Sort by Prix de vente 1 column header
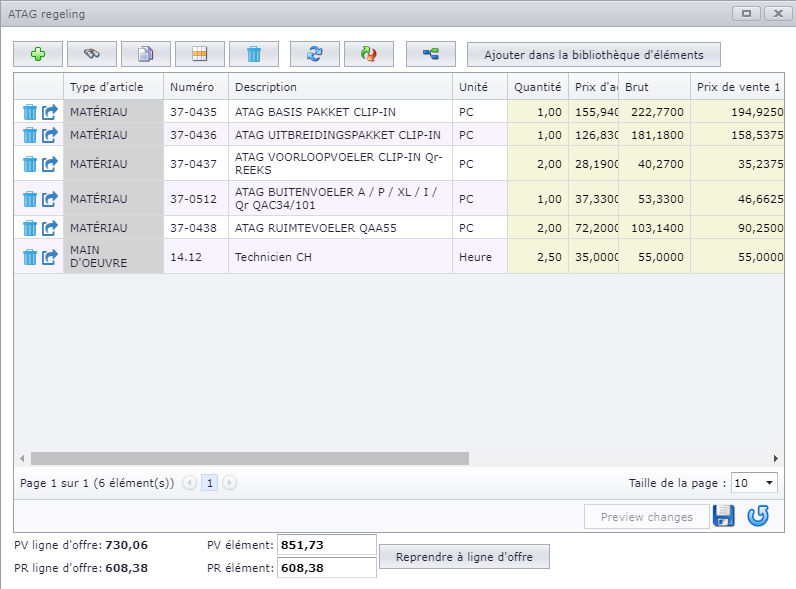This screenshot has width=796, height=589. (737, 87)
